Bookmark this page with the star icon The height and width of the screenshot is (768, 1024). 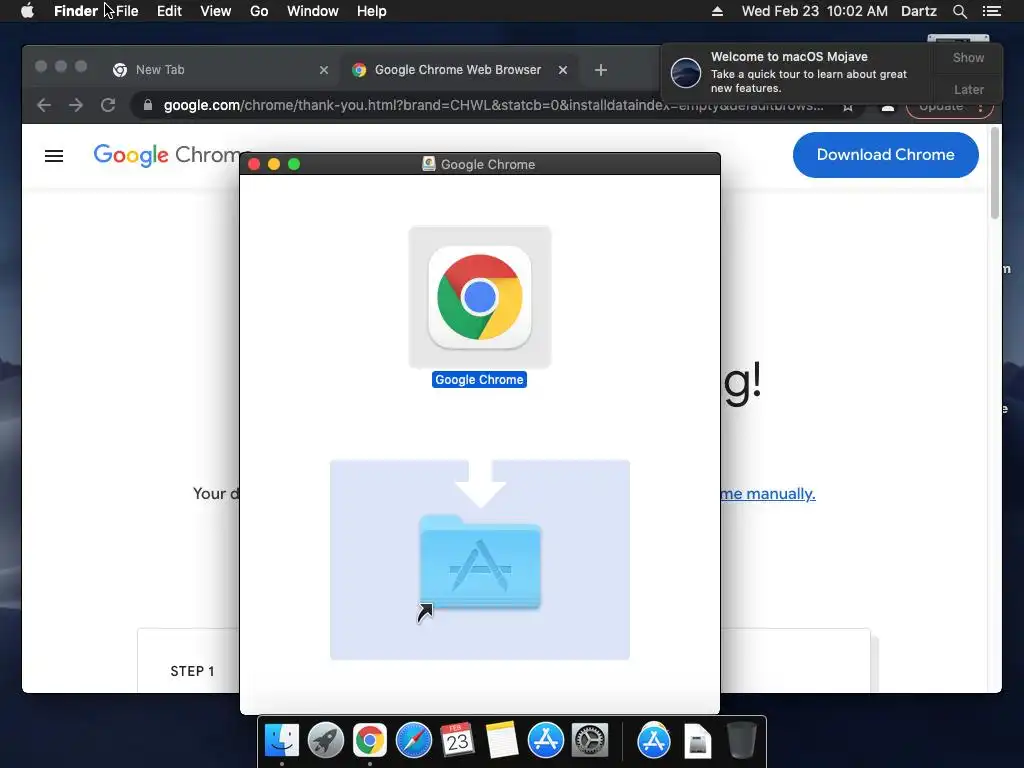848,106
